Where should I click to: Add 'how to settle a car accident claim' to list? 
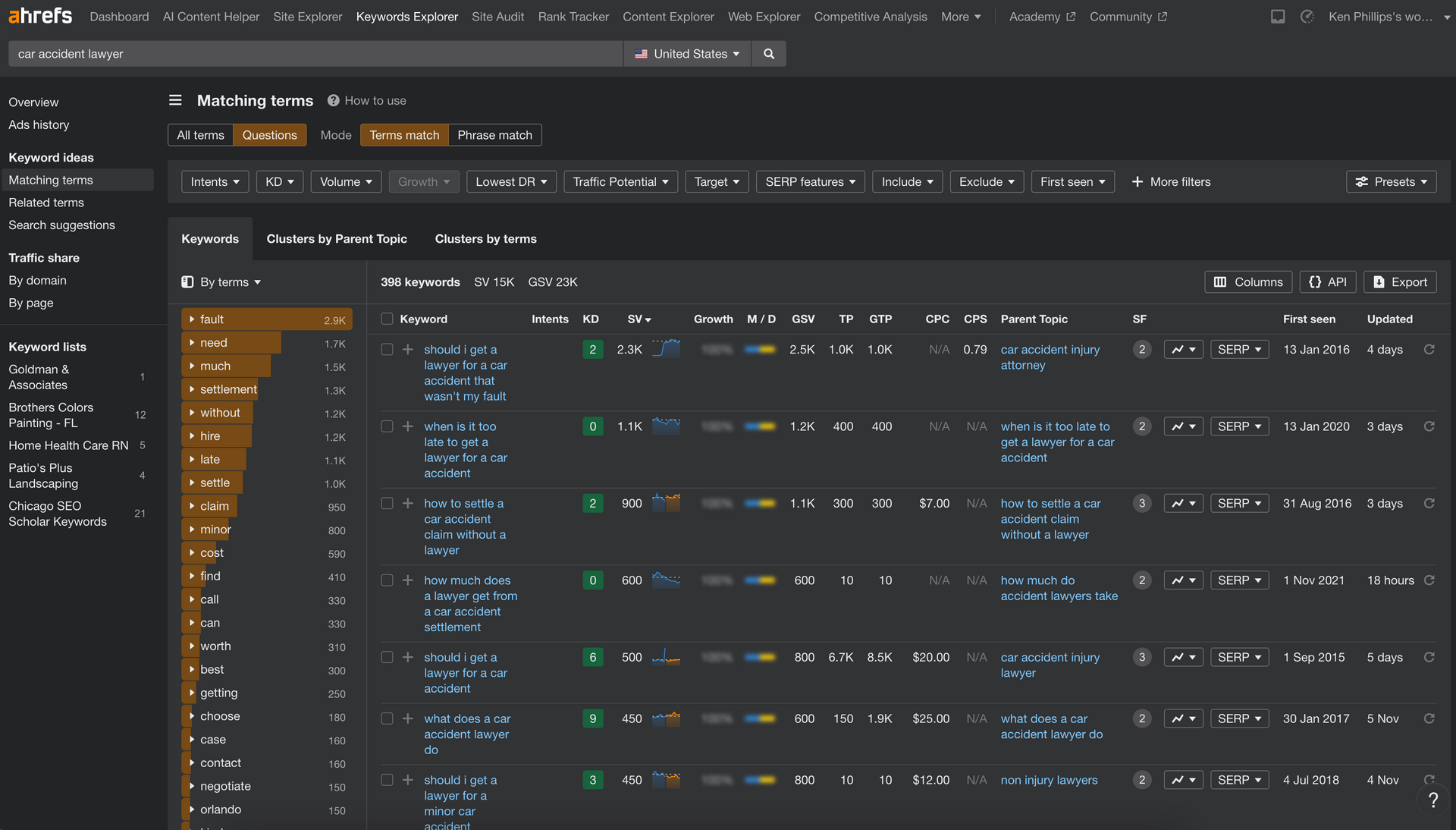408,504
